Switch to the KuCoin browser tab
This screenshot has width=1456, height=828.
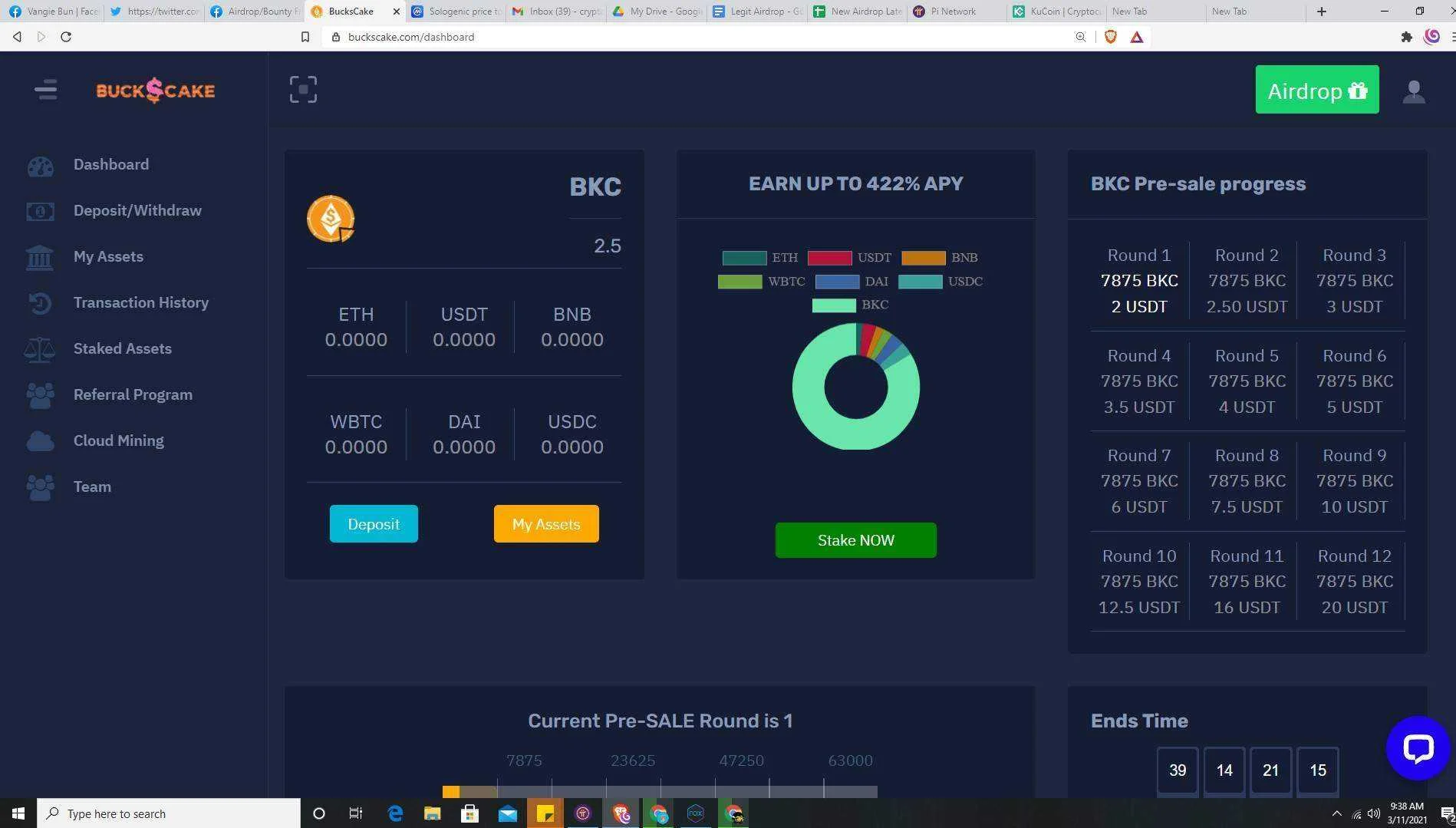pyautogui.click(x=1056, y=12)
